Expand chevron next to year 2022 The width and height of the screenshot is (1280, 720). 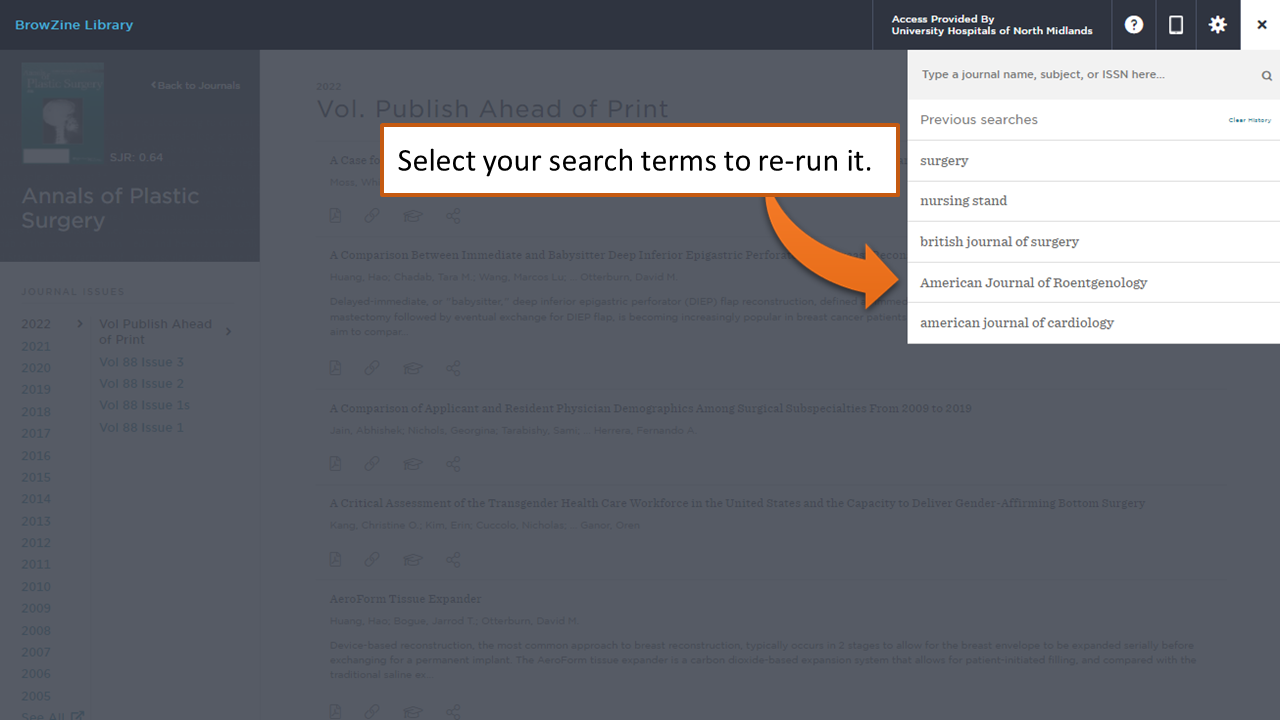point(80,324)
